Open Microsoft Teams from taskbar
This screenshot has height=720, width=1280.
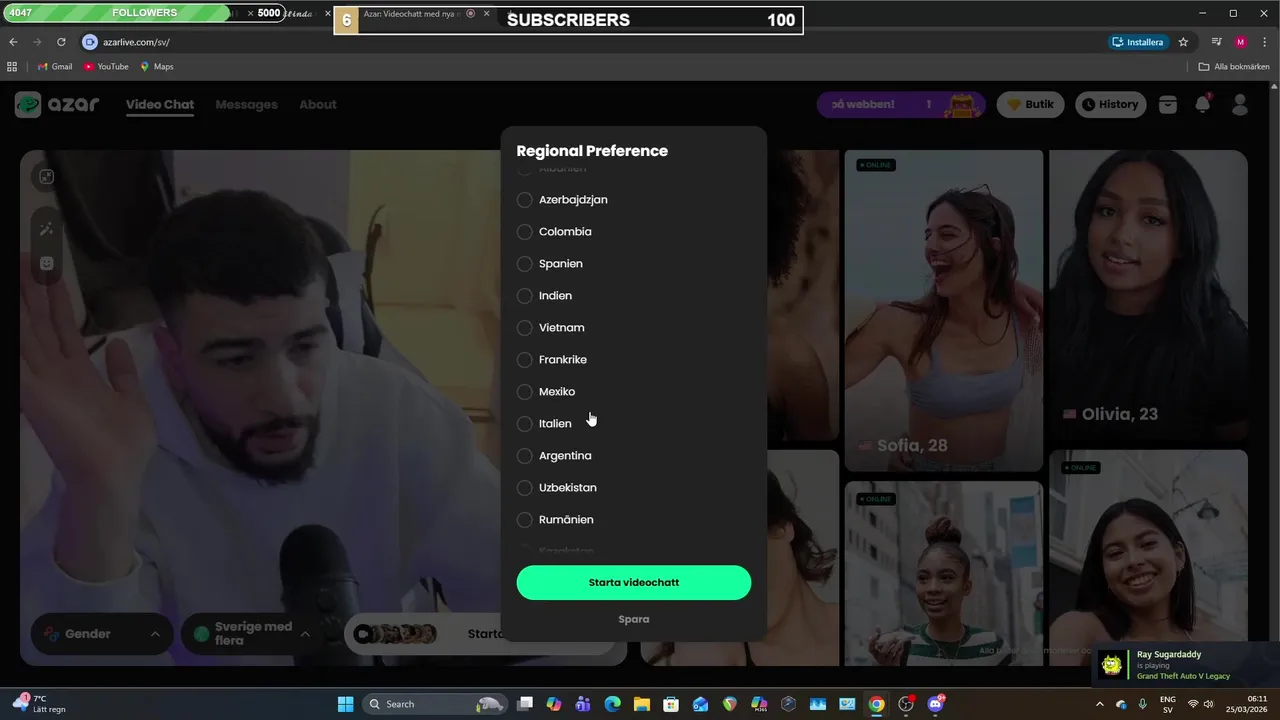click(583, 704)
